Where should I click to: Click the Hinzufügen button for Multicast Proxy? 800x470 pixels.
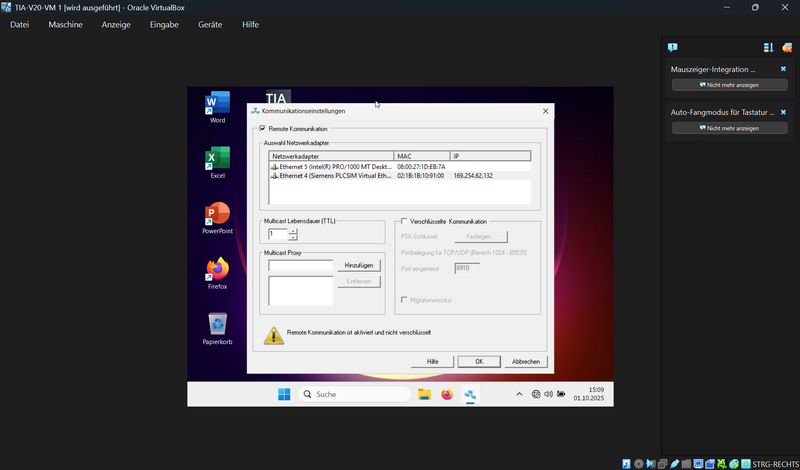[x=359, y=265]
